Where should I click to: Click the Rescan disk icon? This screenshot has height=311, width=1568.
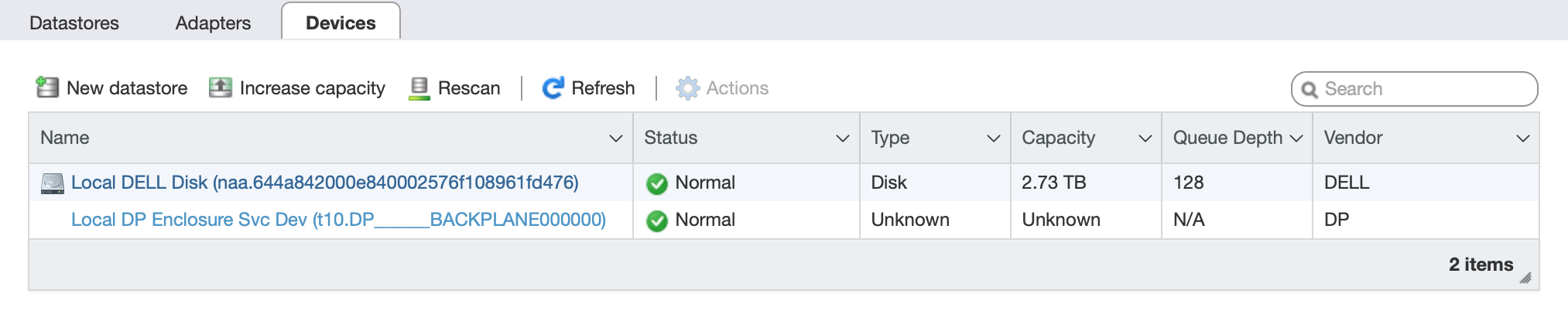pyautogui.click(x=419, y=88)
